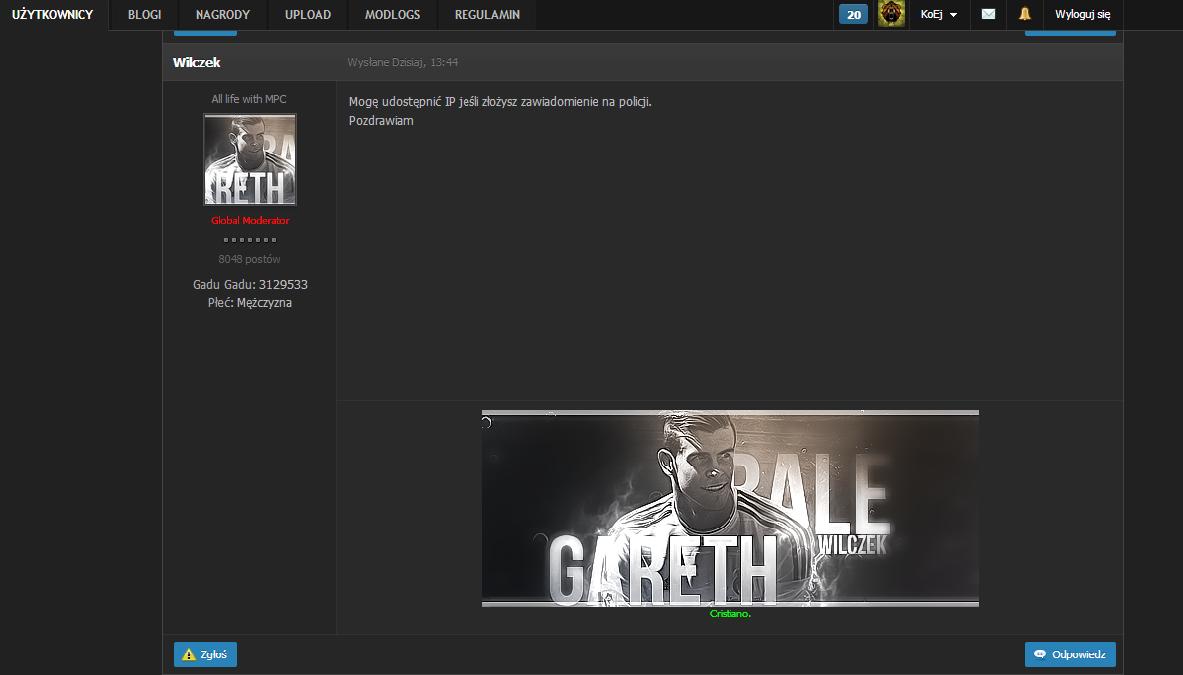Open the UŻYTKOWNICY menu

point(53,14)
